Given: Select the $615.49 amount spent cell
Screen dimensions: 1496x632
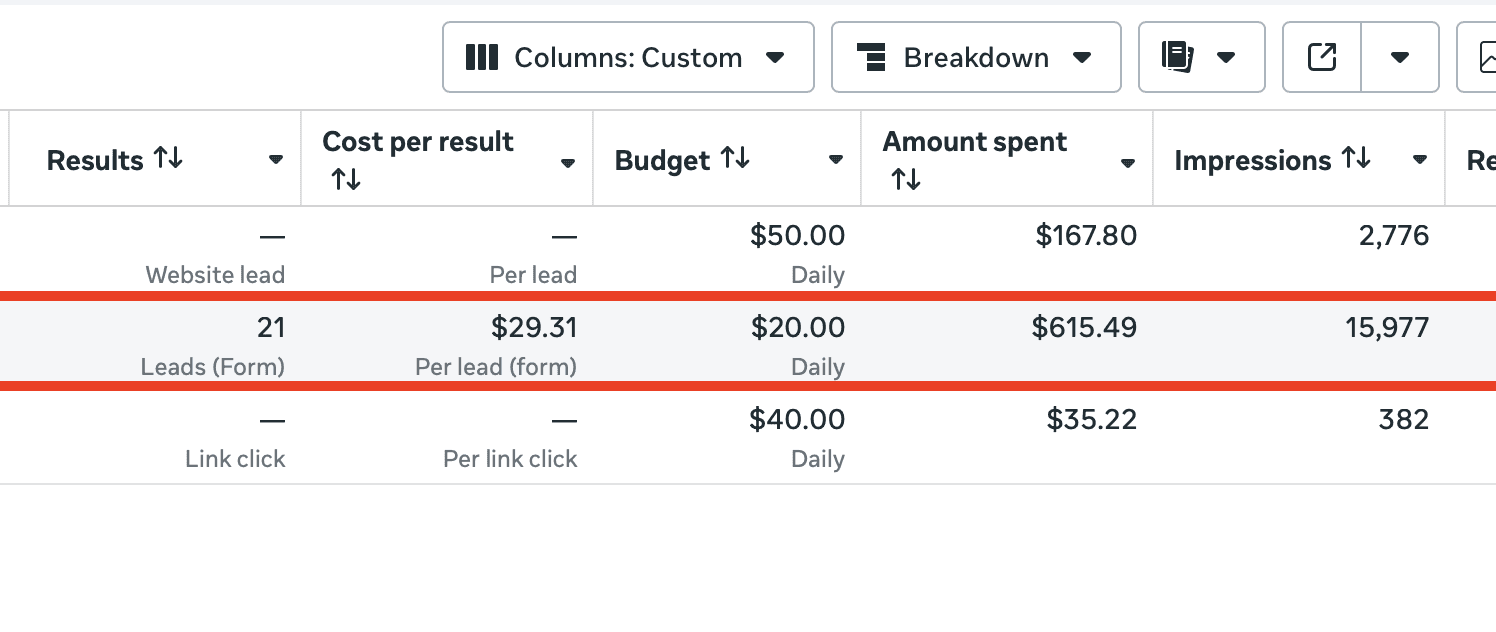Looking at the screenshot, I should pyautogui.click(x=1084, y=328).
